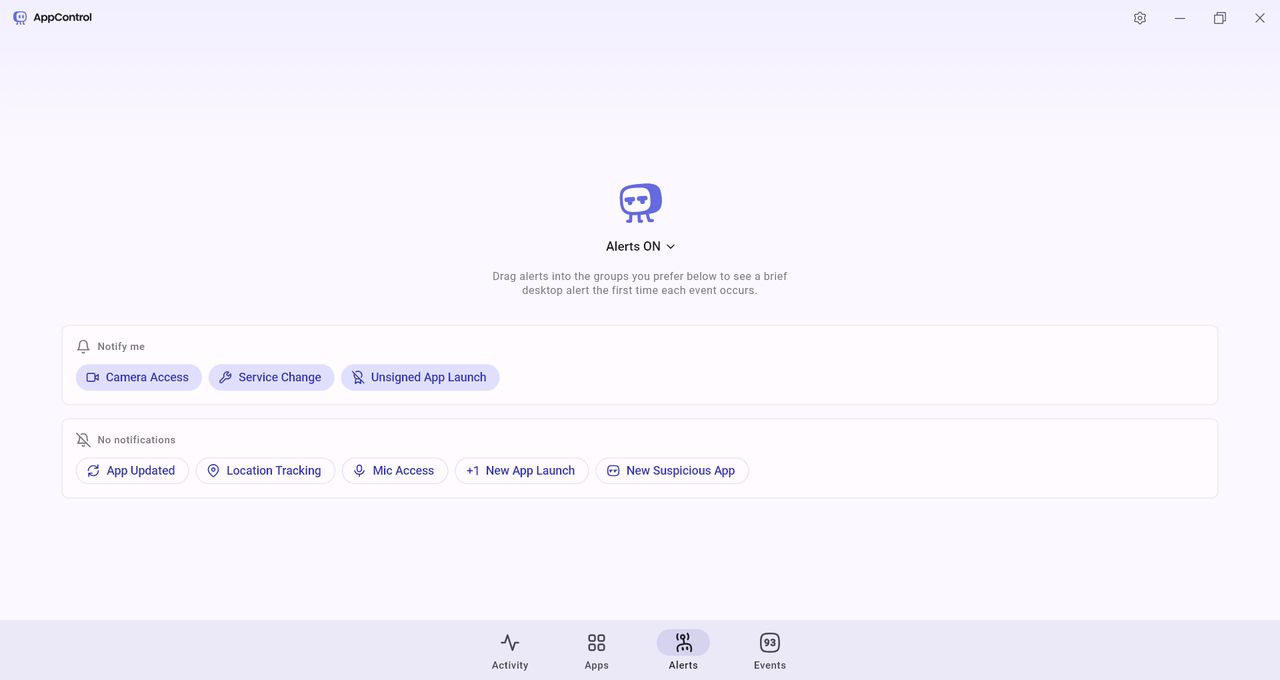Click the robot face icon on New Suspicious App

(613, 471)
